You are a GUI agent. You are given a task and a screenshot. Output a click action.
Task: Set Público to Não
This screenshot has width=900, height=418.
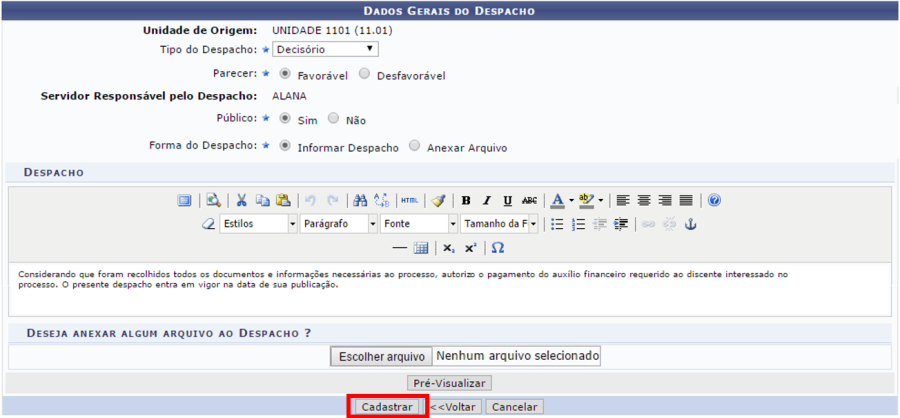[x=334, y=119]
